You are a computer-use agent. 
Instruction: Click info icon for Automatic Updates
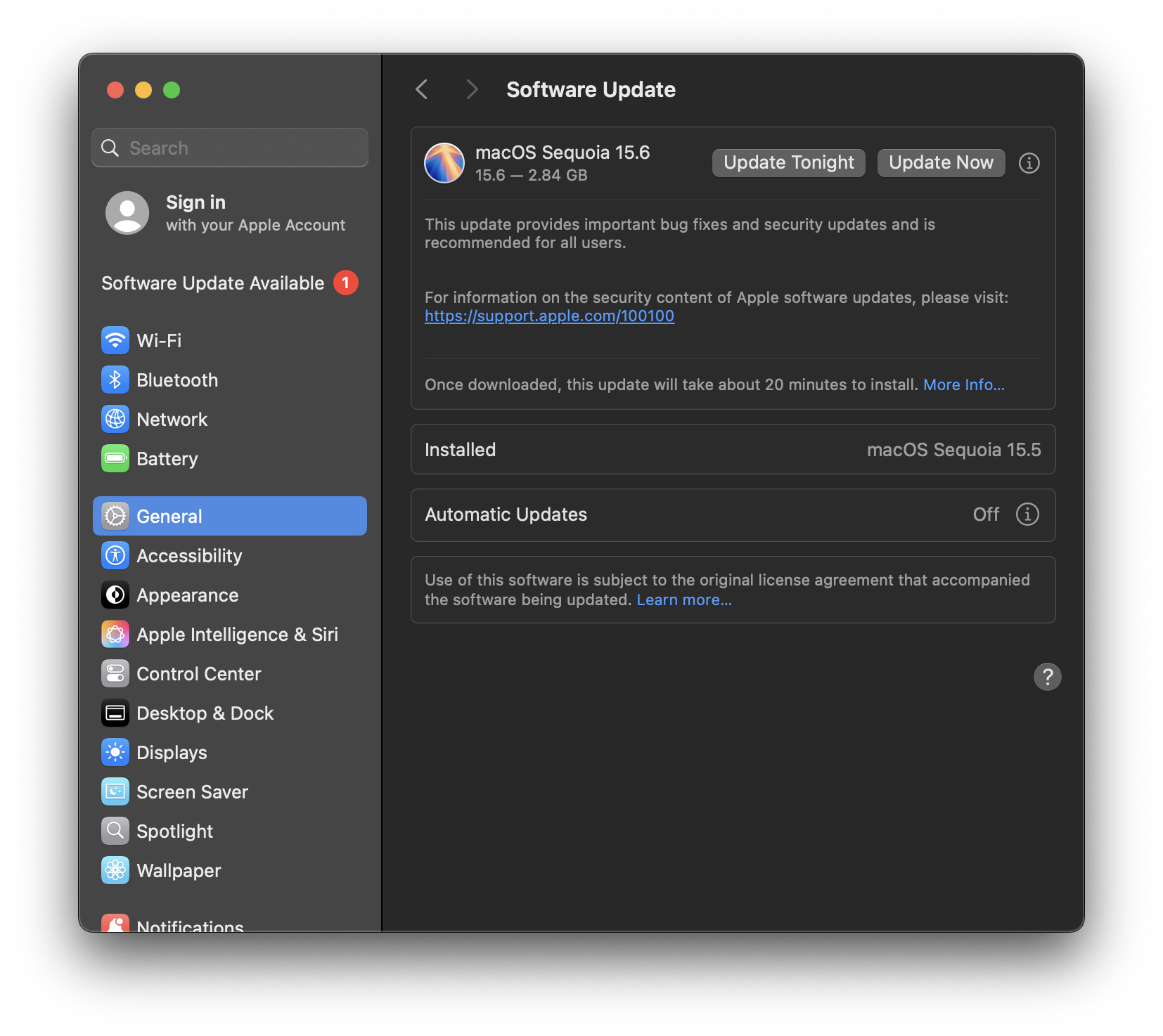1027,514
